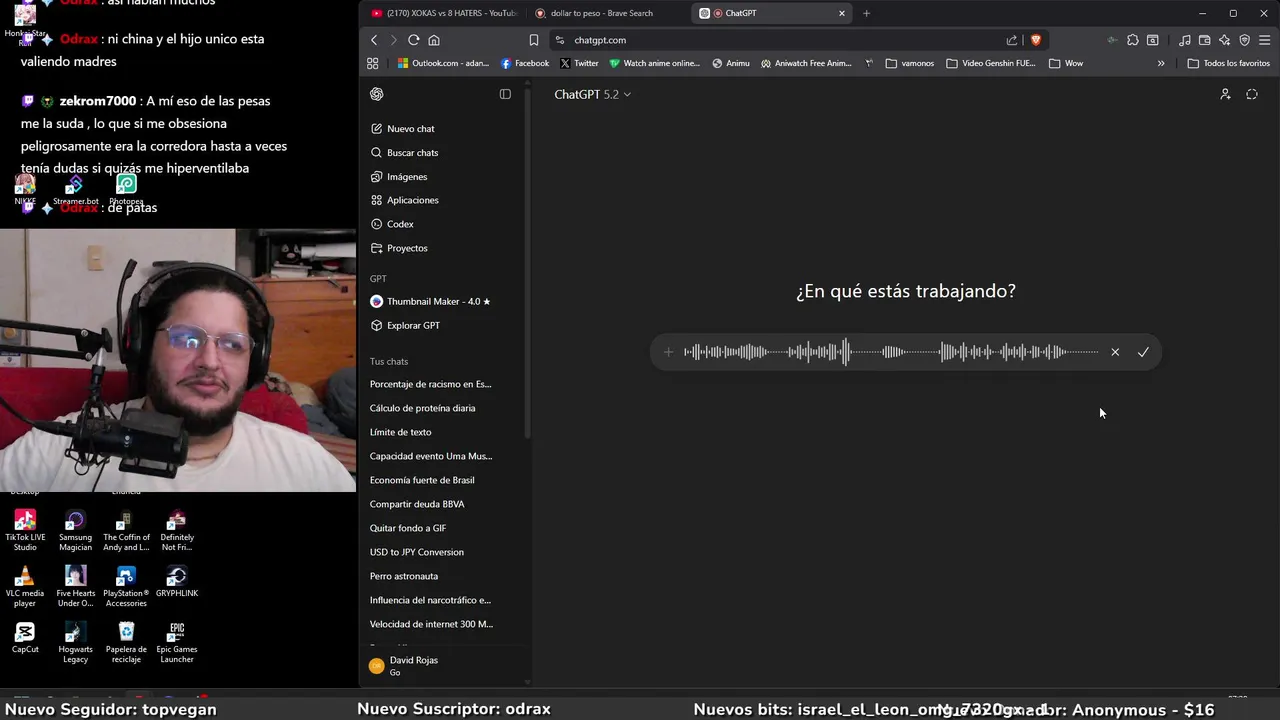Open chat 'Quitar fondo a GIF'

tap(408, 528)
